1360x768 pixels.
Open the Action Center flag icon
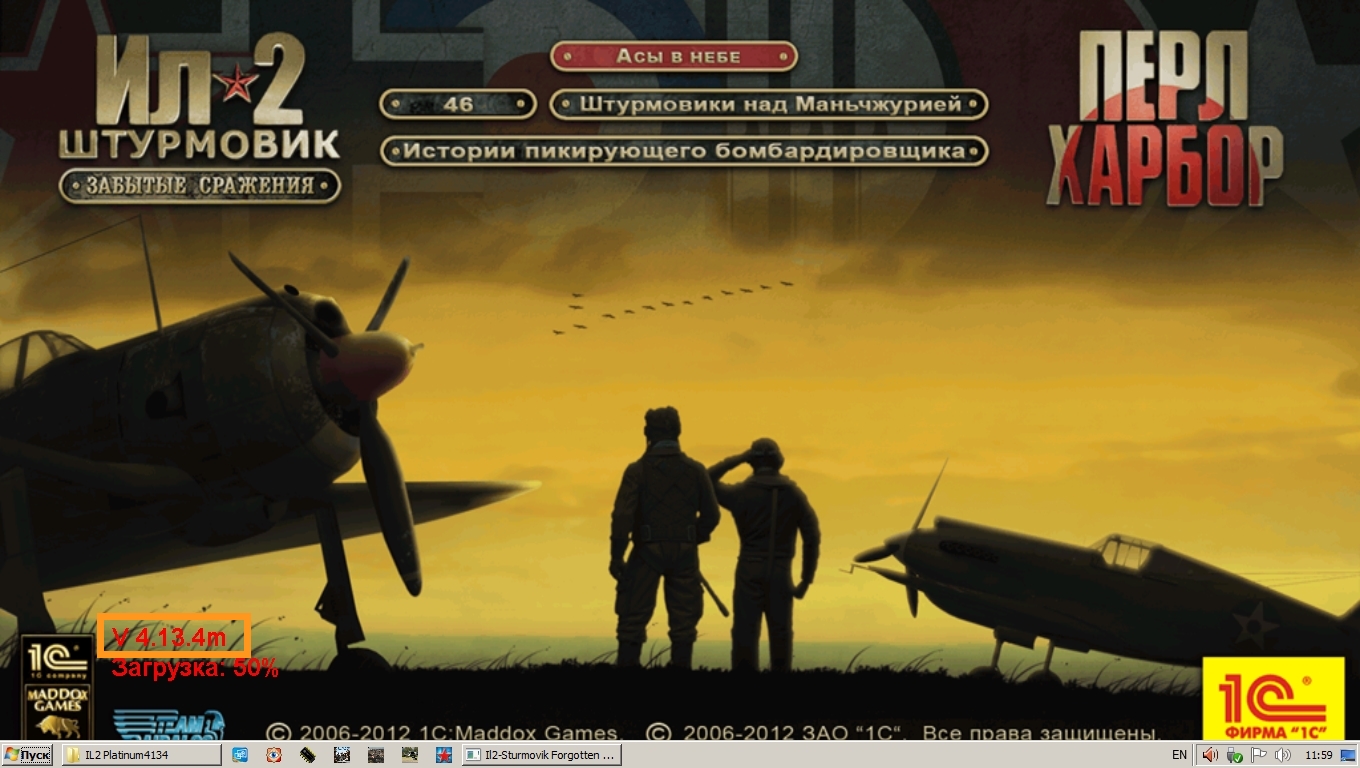1259,754
